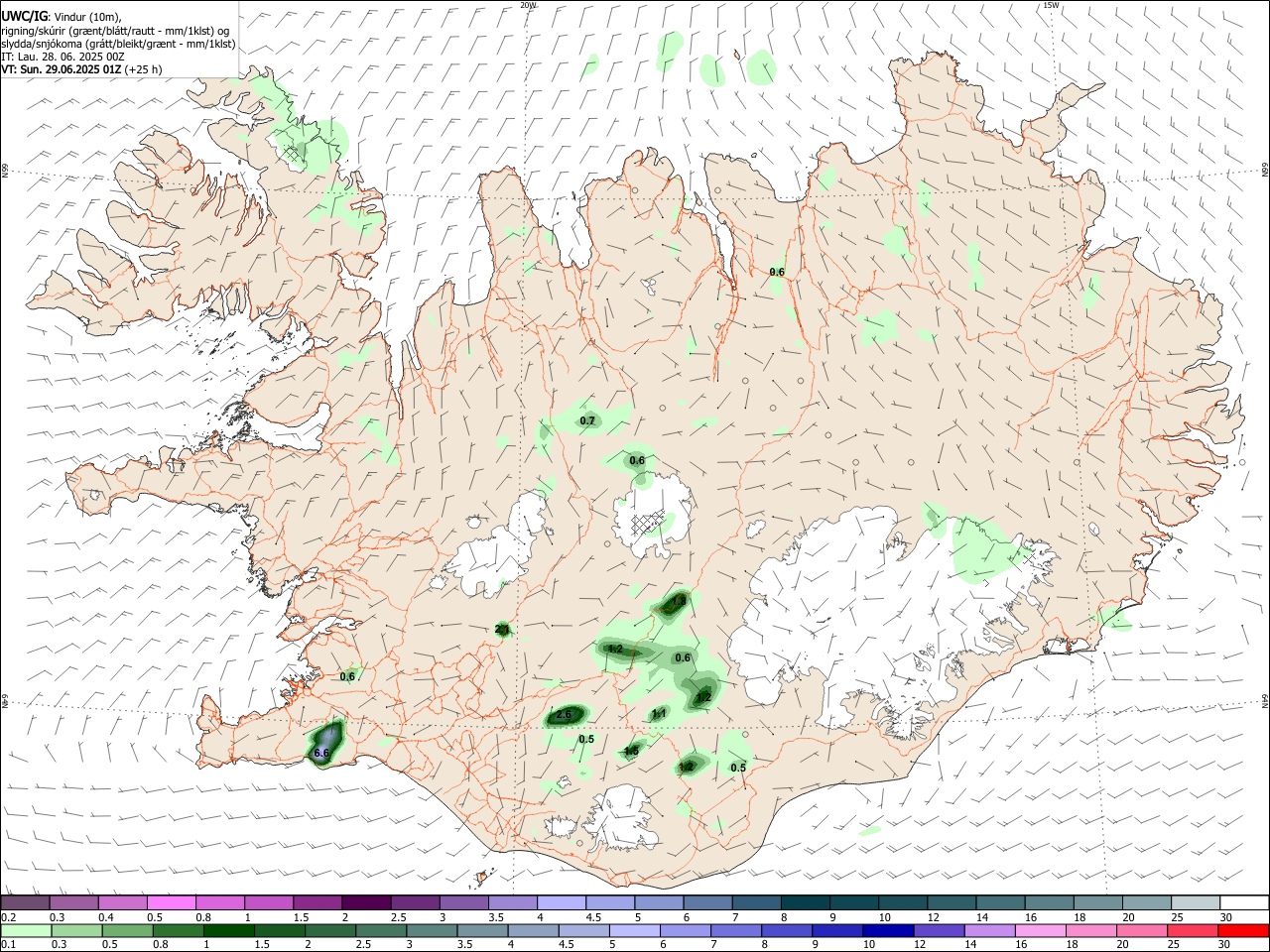Select upper legend lavender swatch between 4 and 4.5
The width and height of the screenshot is (1270, 952).
pyautogui.click(x=561, y=902)
